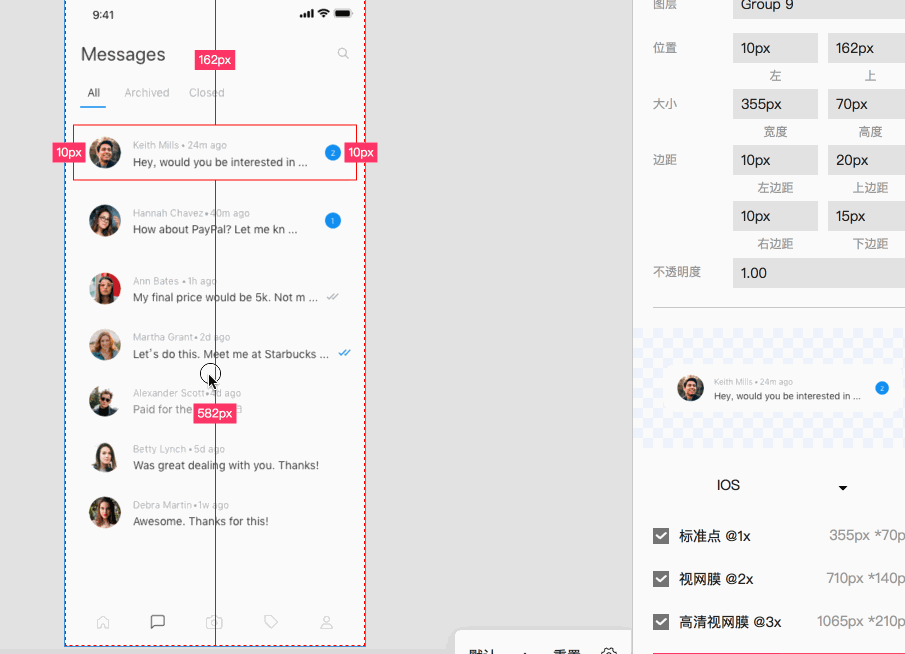Switch to the Closed tab
This screenshot has height=654, width=905.
[x=207, y=93]
